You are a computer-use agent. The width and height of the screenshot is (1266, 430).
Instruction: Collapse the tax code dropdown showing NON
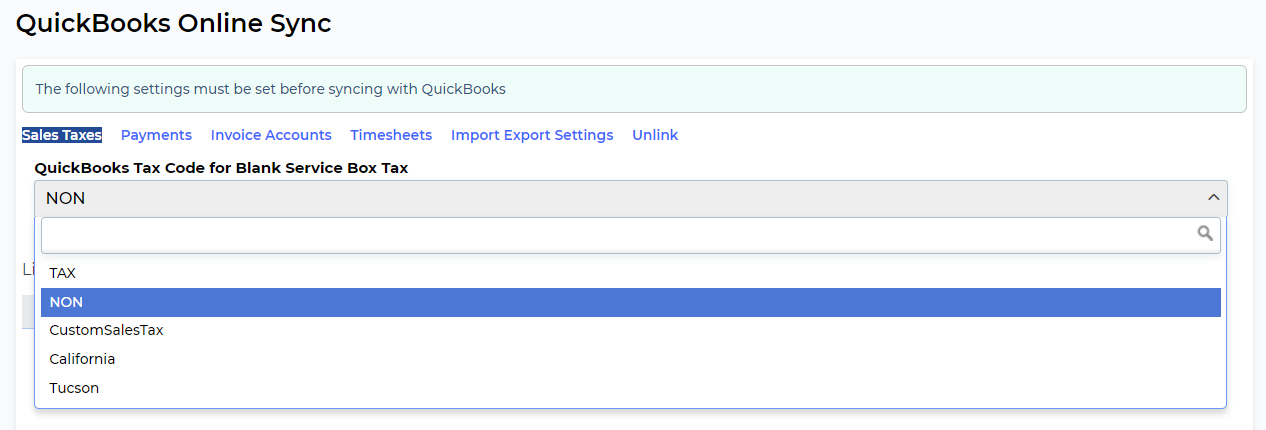point(631,198)
